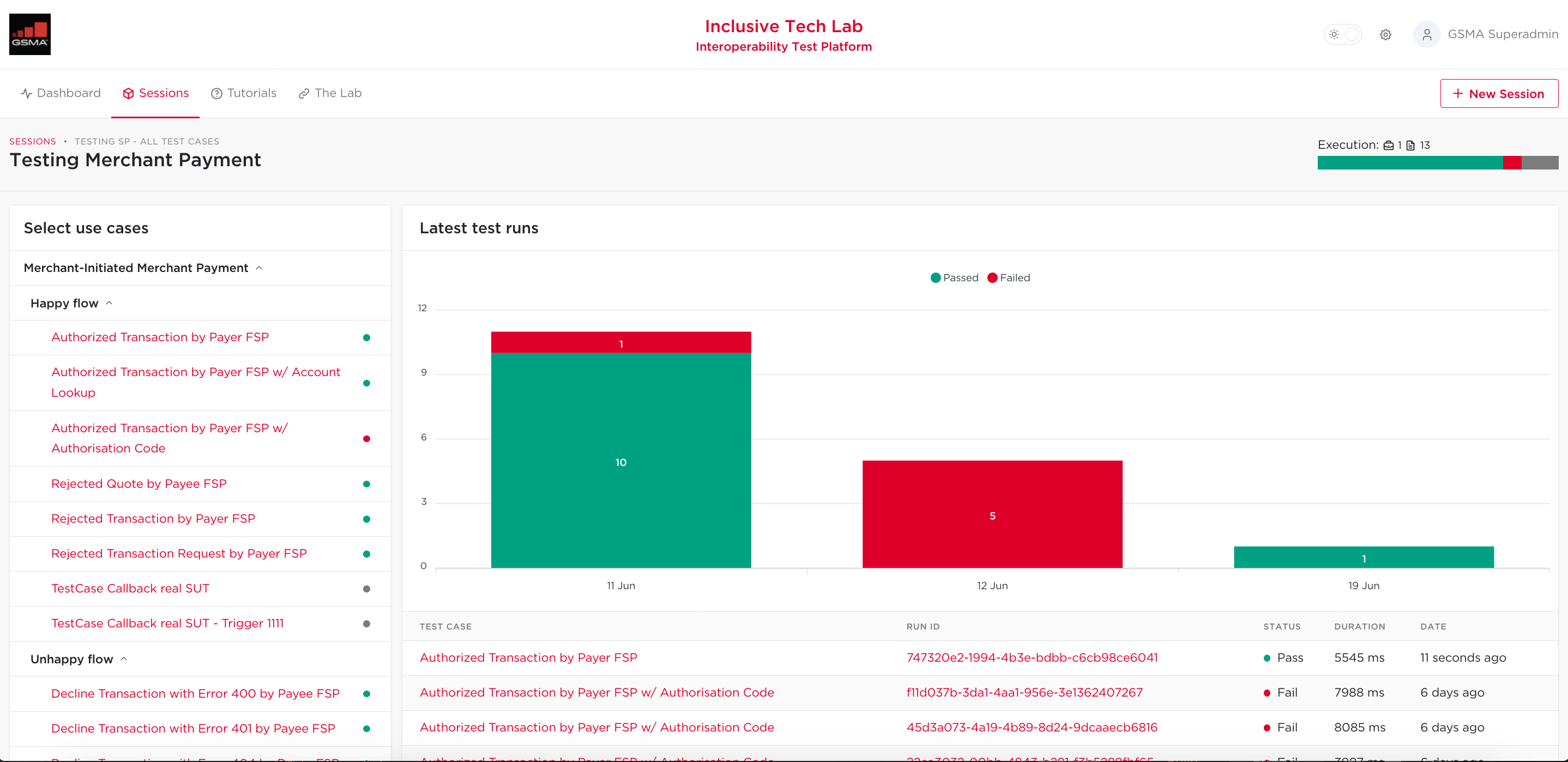Click Execution suite count icon showing 1
Viewport: 1568px width, 762px height.
pyautogui.click(x=1389, y=146)
